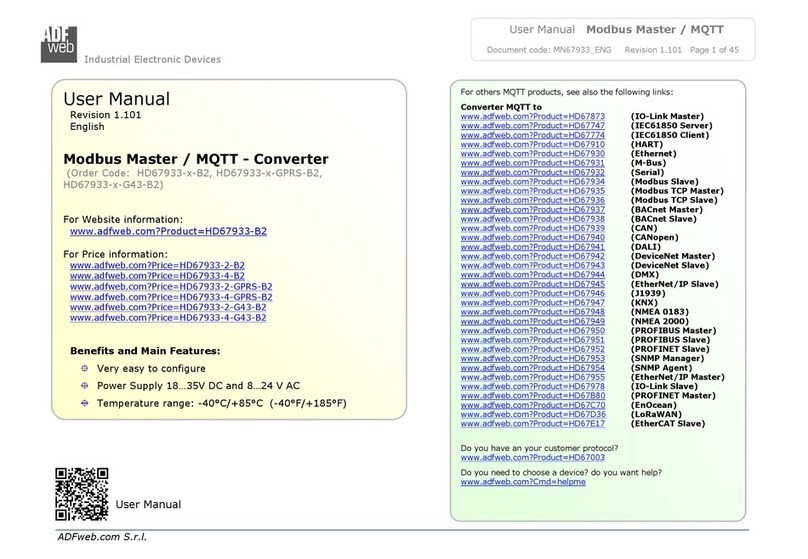The image size is (808, 559).
Task: Select 'Page 1 of 45' header text
Action: click(x=714, y=50)
